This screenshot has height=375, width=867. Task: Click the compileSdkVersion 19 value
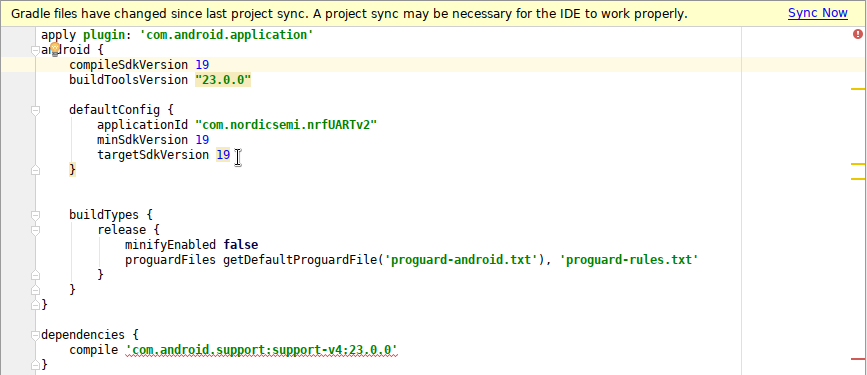coord(202,65)
